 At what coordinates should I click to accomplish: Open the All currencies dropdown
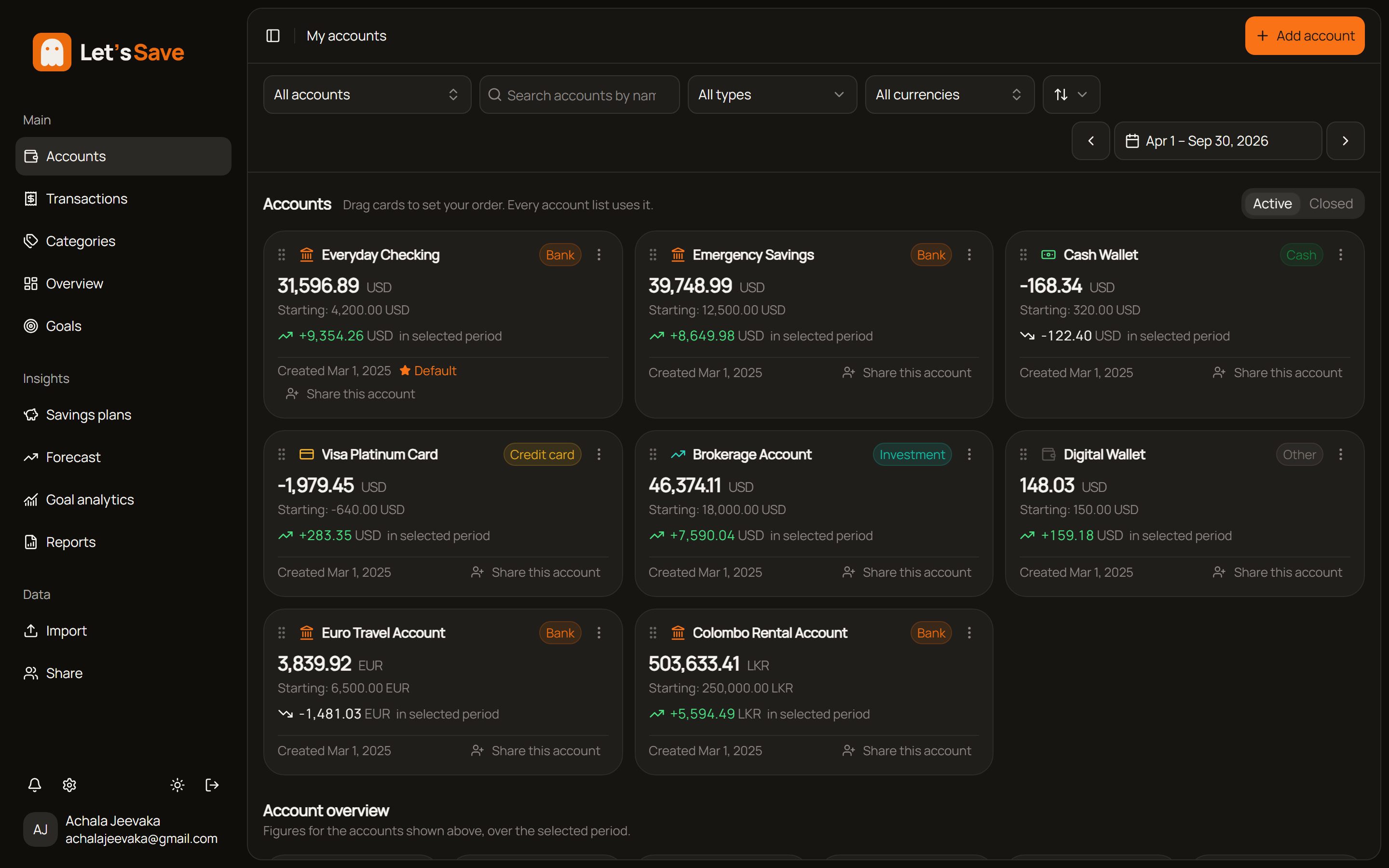[x=949, y=94]
